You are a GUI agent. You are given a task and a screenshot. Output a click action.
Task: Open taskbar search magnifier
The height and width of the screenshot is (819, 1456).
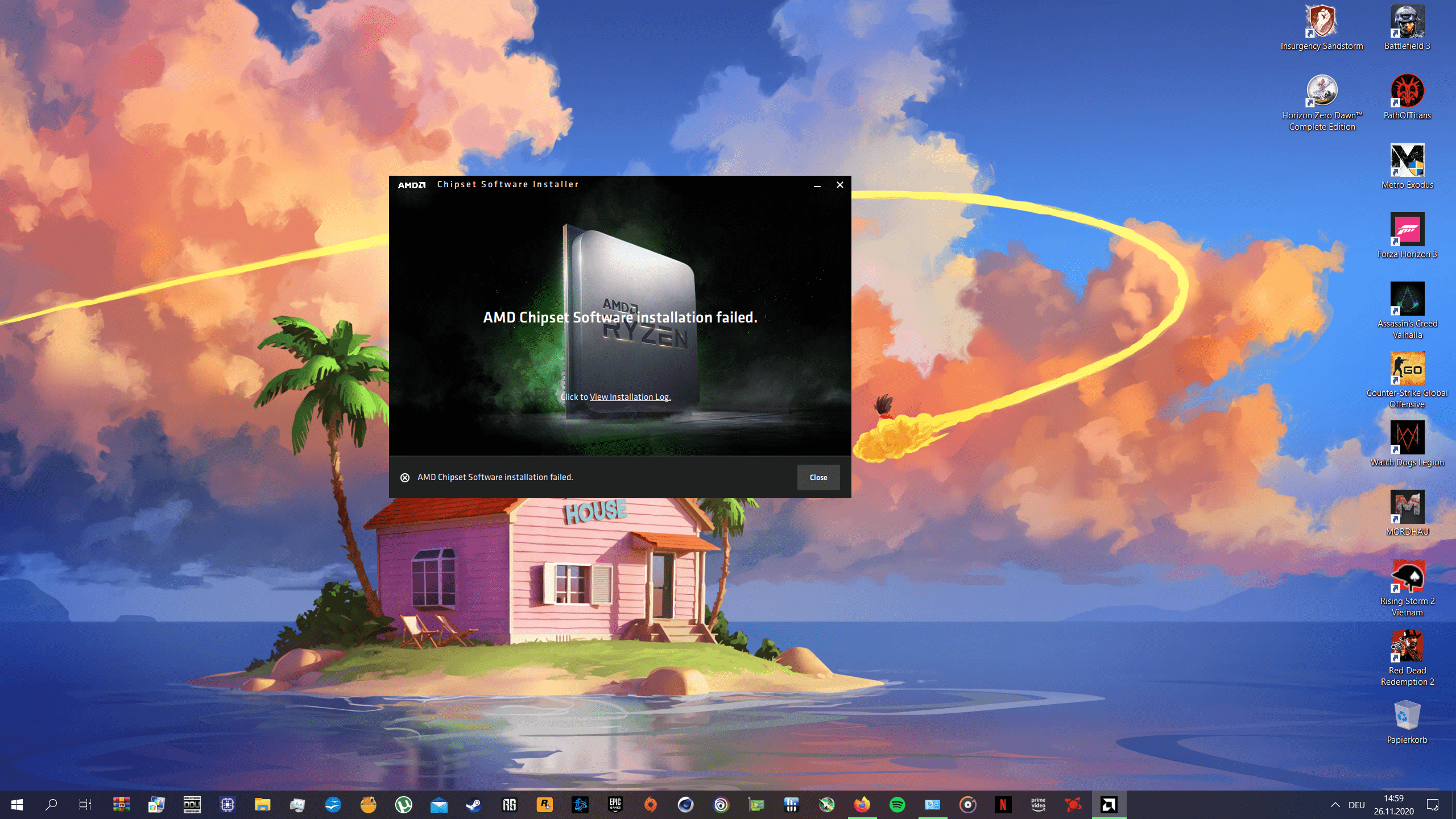coord(51,805)
